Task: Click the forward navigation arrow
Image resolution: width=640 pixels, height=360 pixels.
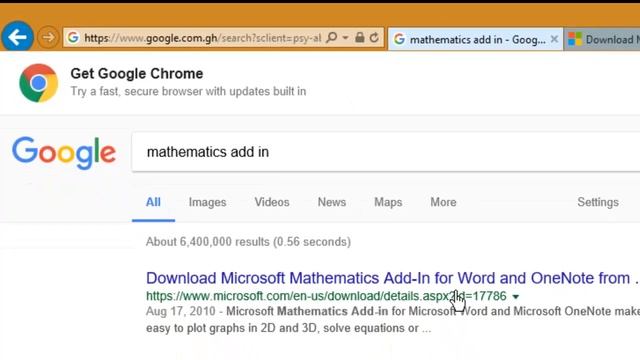Action: pos(48,38)
